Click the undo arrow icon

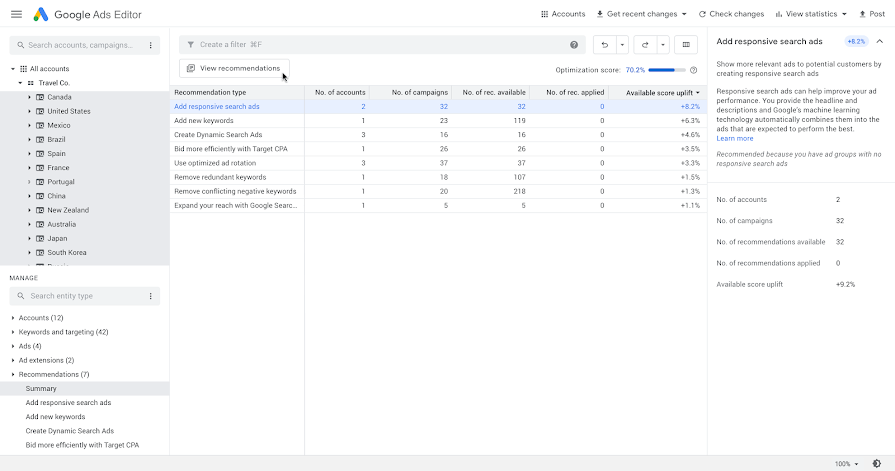[604, 45]
